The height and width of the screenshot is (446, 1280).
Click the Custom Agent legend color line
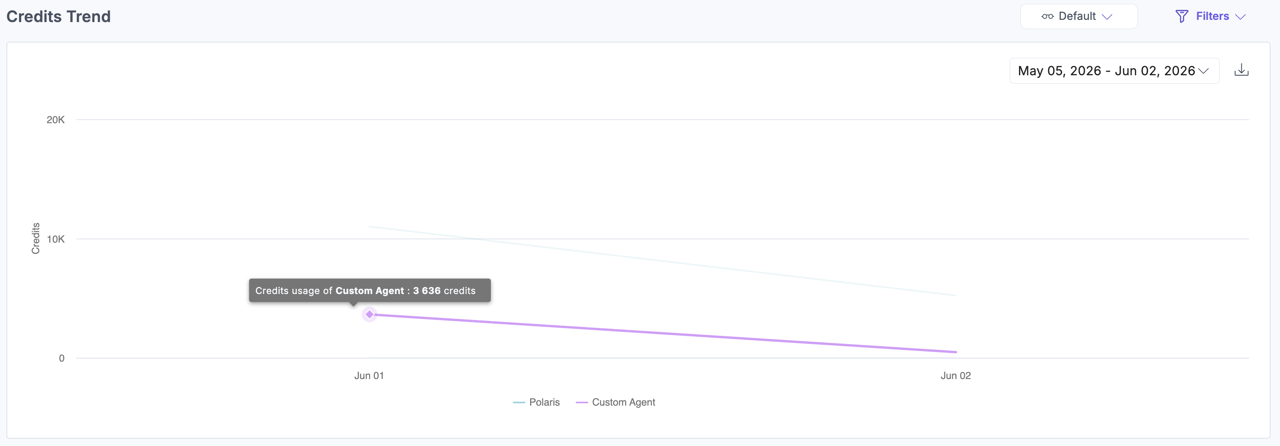tap(582, 402)
